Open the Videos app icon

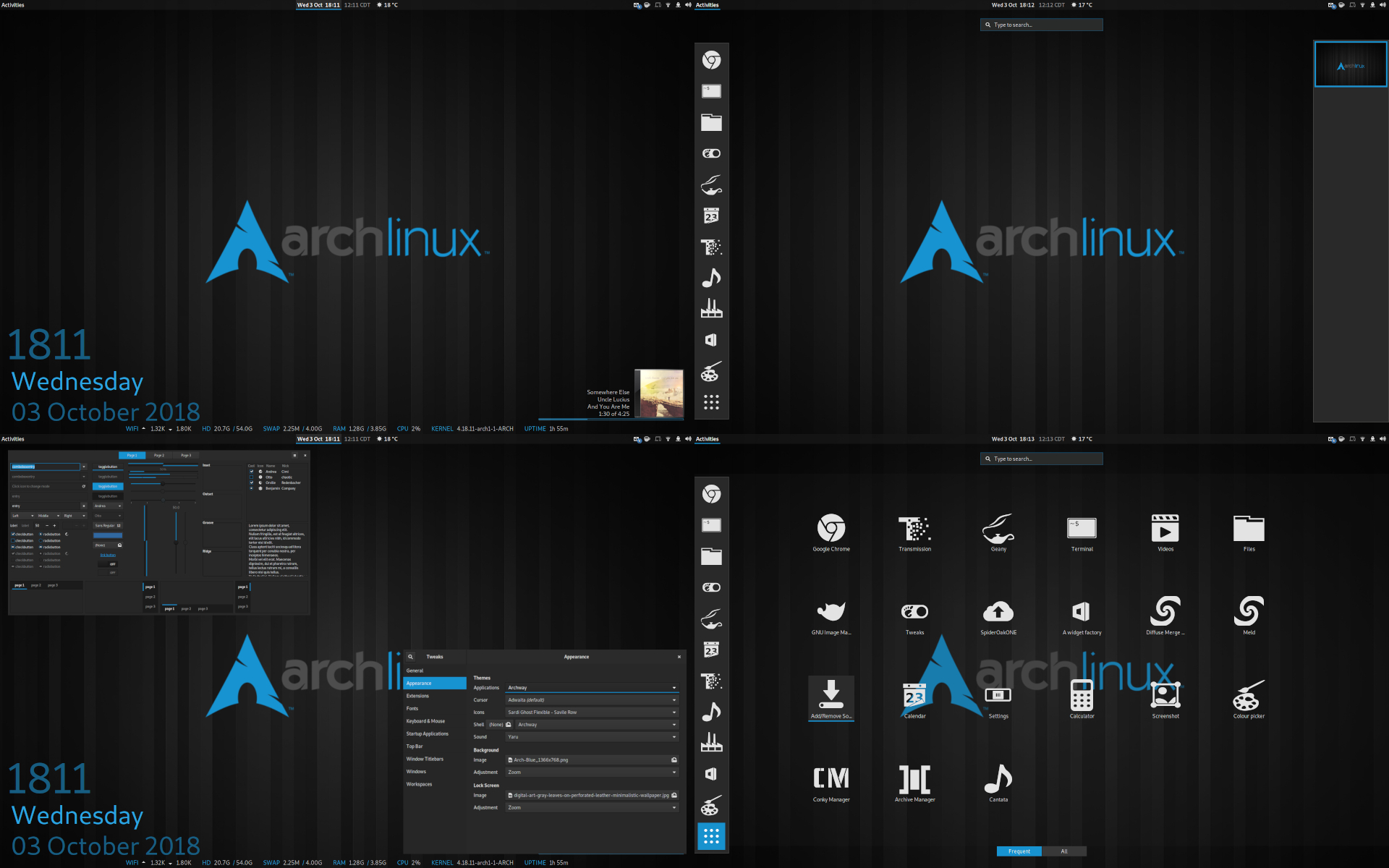click(x=1165, y=532)
